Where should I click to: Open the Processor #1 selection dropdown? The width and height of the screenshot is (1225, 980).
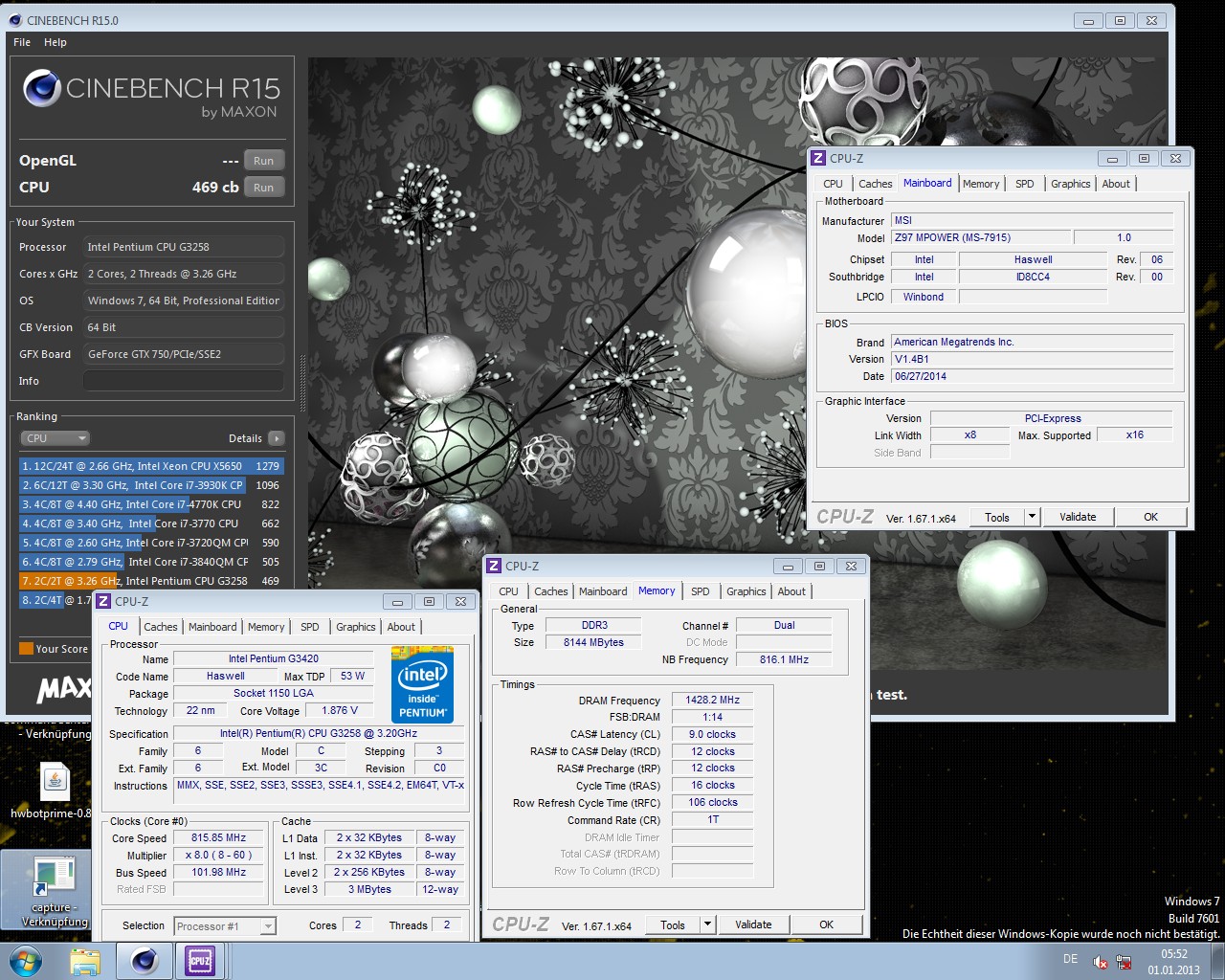point(225,925)
